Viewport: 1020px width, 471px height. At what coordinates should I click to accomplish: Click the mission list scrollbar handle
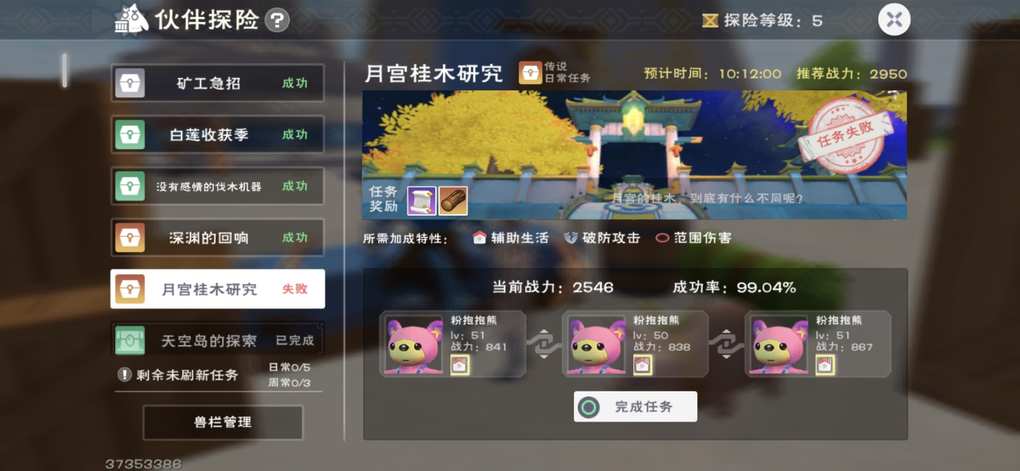(x=64, y=70)
